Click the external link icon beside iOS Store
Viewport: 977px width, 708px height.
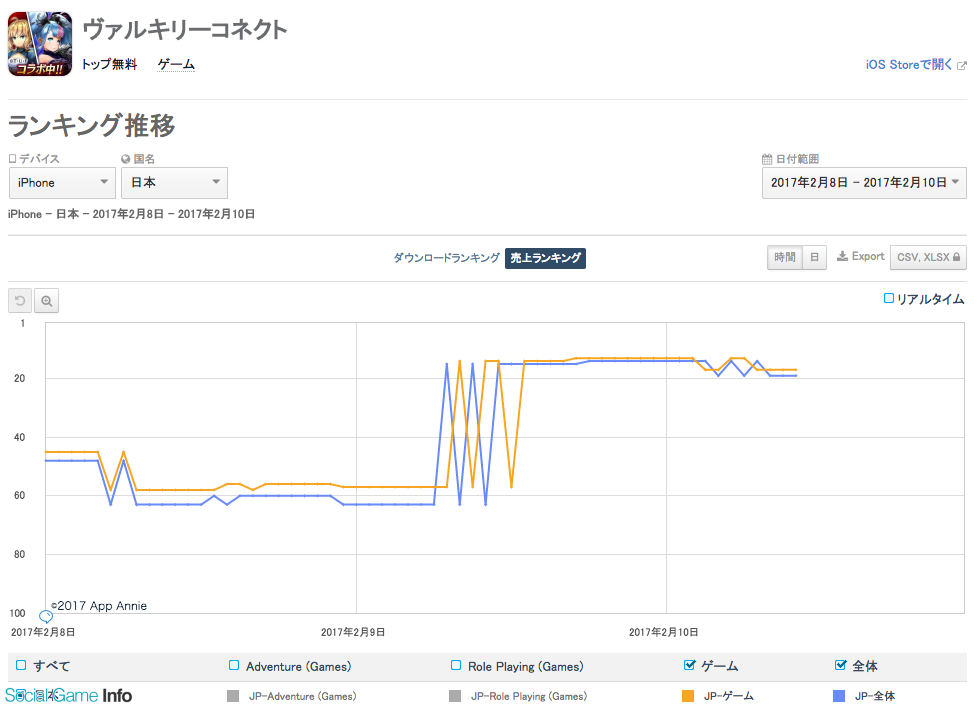point(961,65)
